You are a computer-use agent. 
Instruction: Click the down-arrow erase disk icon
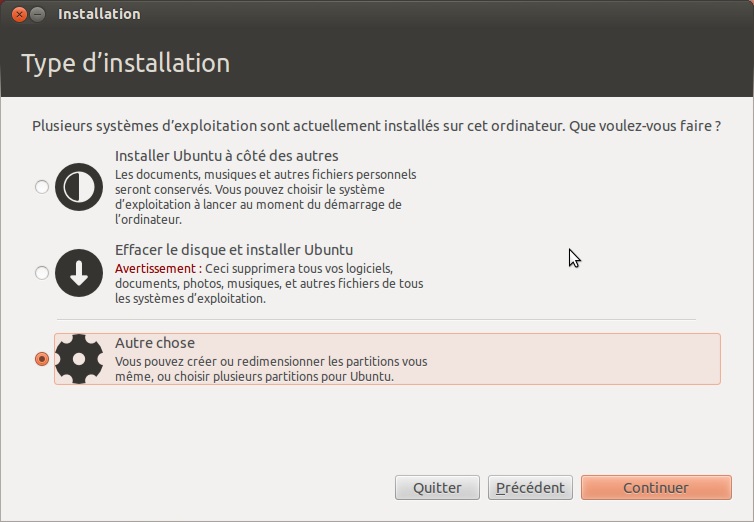[79, 273]
